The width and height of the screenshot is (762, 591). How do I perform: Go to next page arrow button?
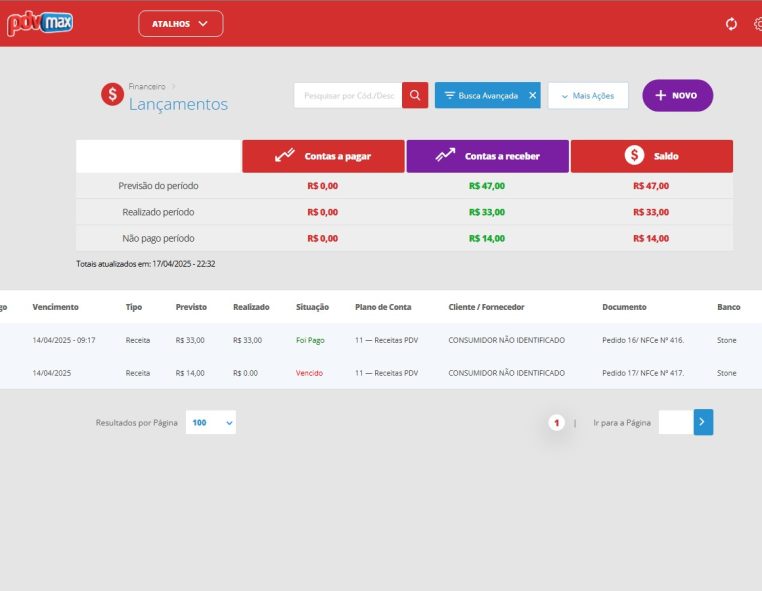(x=703, y=423)
